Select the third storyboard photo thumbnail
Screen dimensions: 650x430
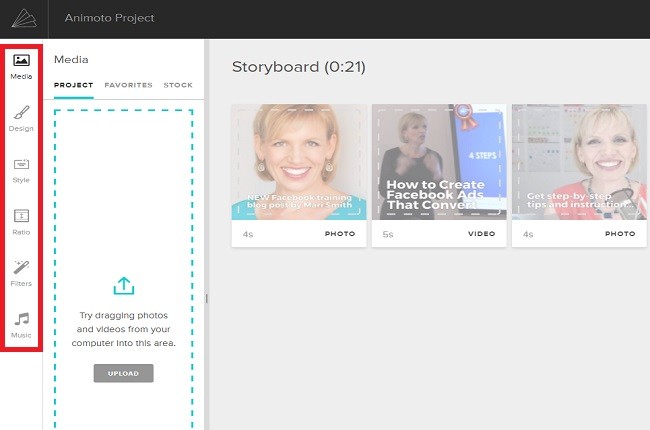pyautogui.click(x=578, y=160)
